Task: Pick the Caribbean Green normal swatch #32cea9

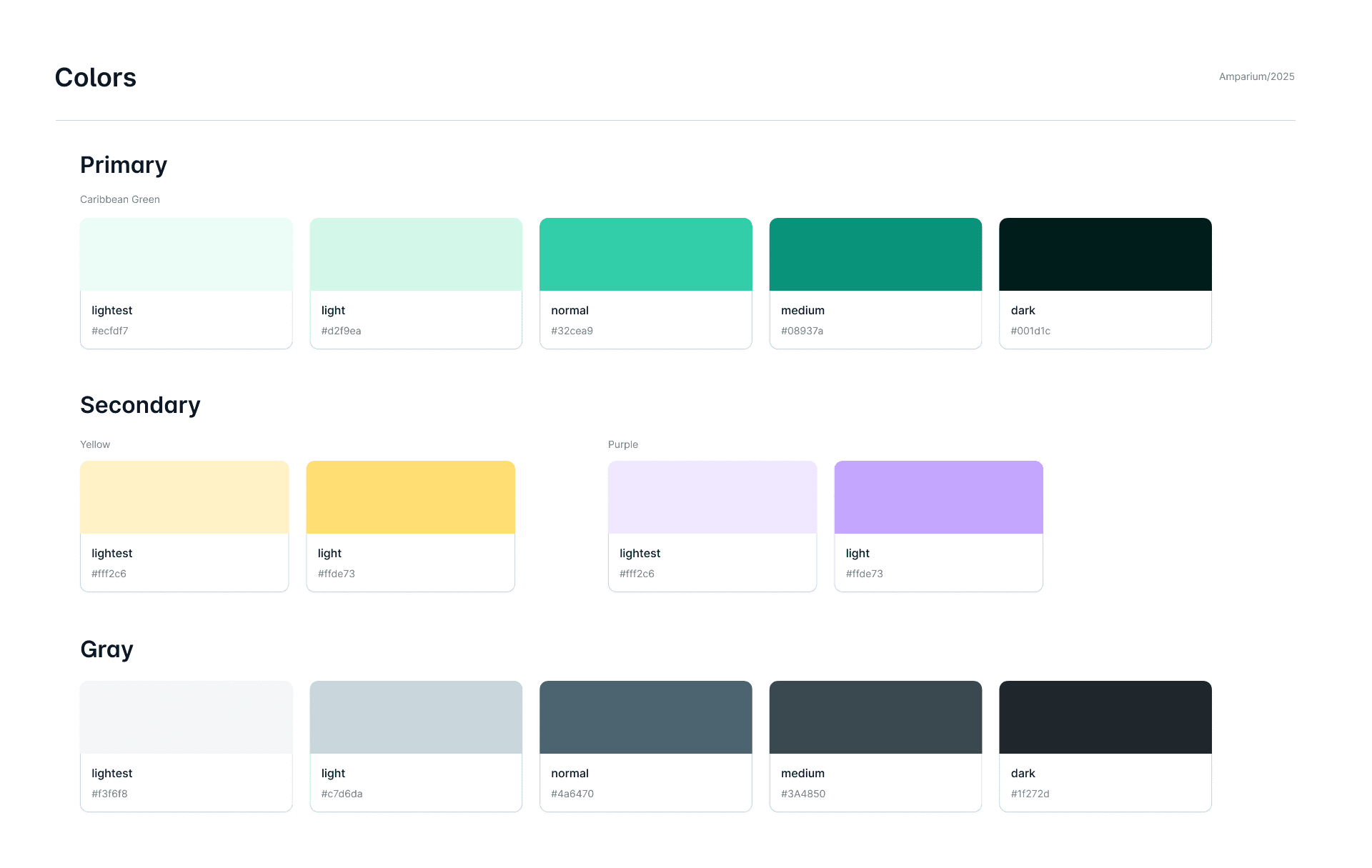Action: click(645, 255)
